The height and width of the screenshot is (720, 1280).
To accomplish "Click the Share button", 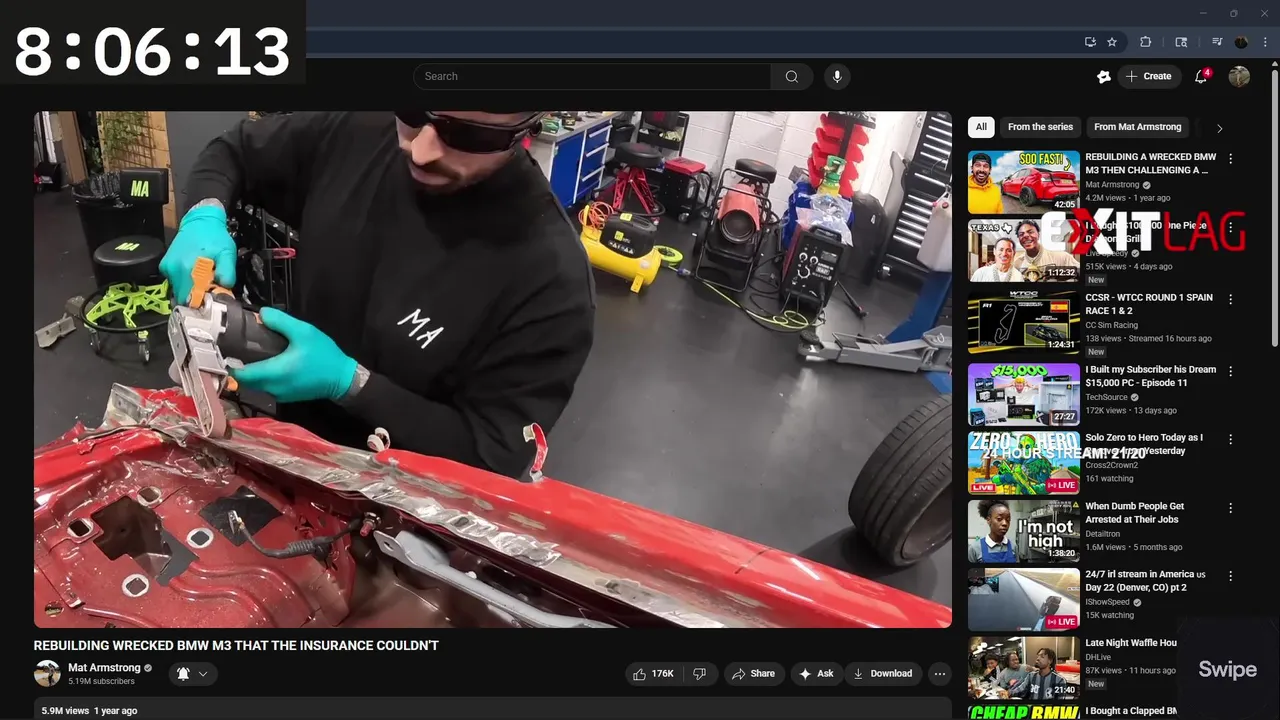I will [753, 674].
